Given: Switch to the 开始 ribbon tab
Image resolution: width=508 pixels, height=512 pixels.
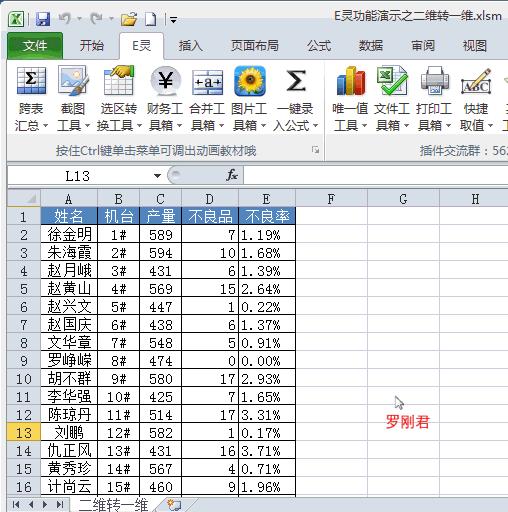Looking at the screenshot, I should [x=92, y=46].
